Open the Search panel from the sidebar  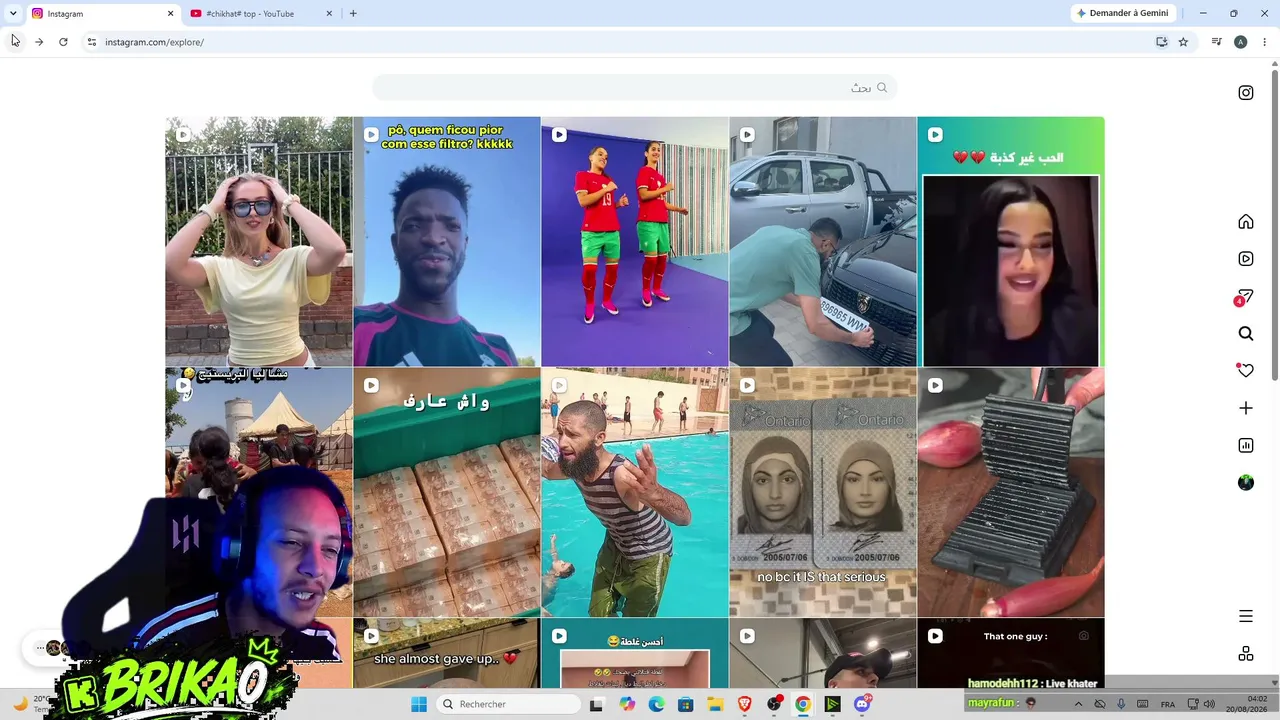pos(1245,334)
